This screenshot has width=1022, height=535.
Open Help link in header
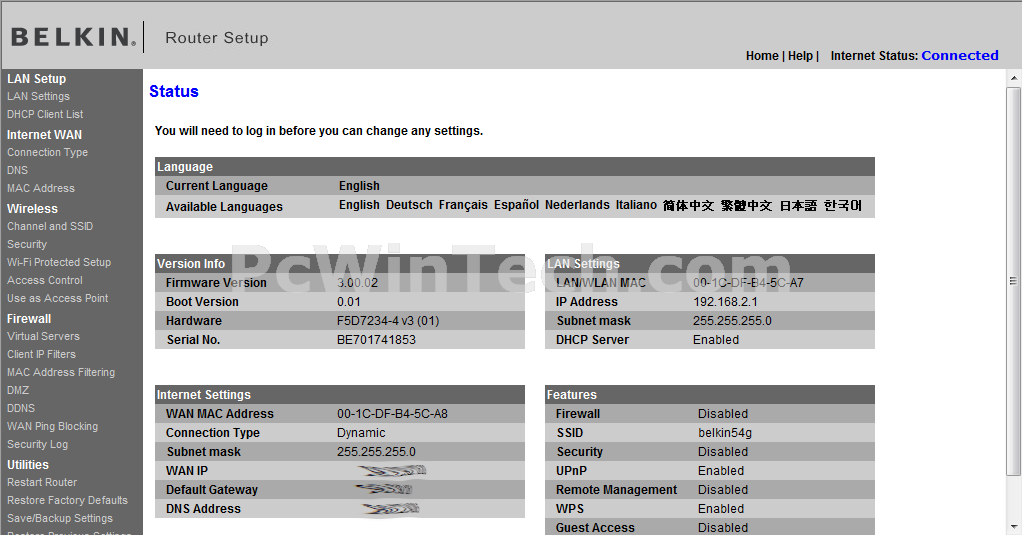pos(800,56)
